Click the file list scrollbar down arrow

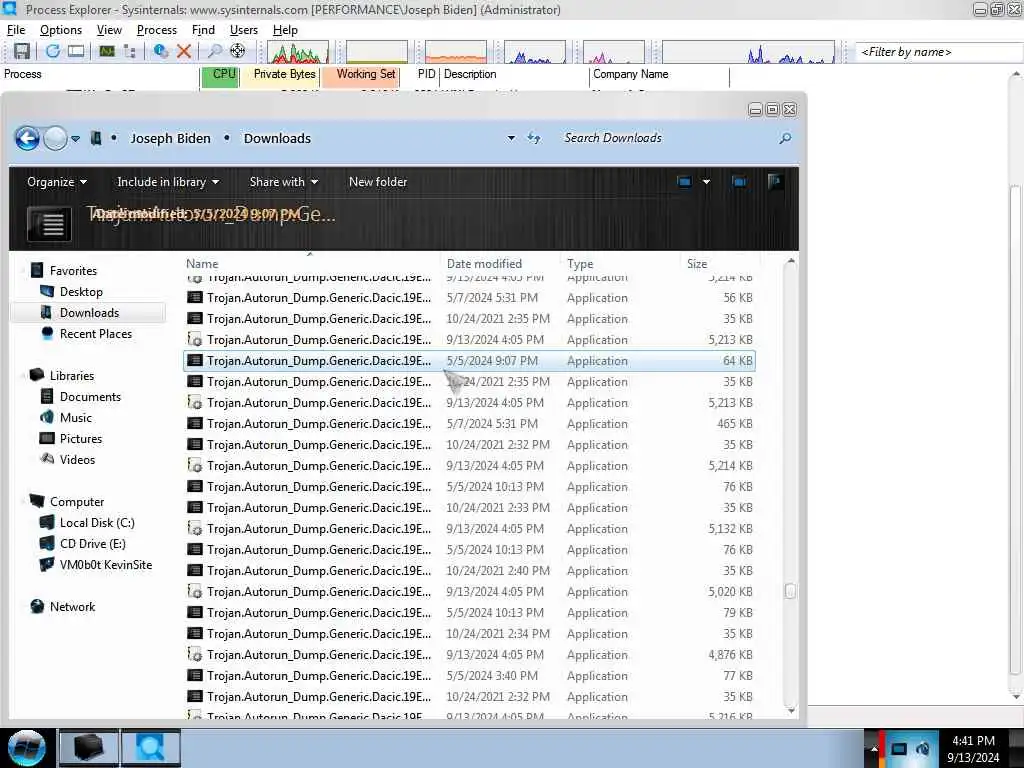pos(791,711)
